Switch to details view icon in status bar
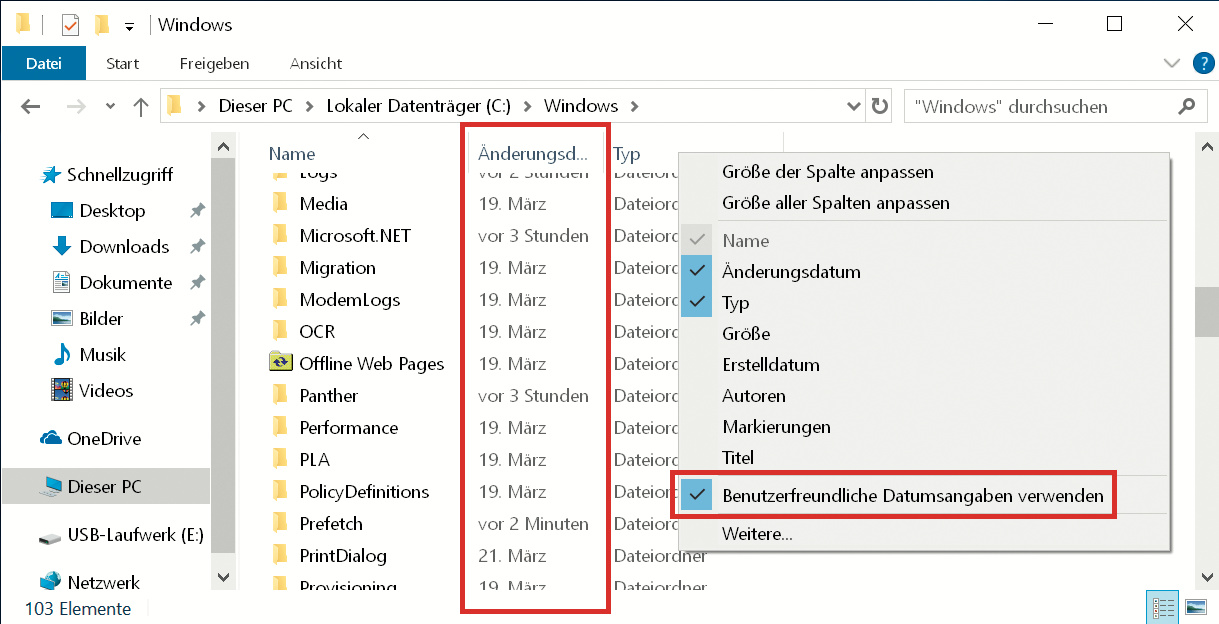Viewport: 1219px width, 624px height. click(1161, 607)
